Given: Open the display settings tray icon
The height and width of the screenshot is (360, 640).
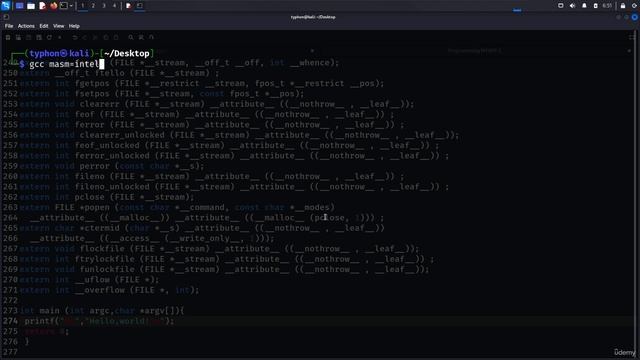Looking at the screenshot, I should [x=561, y=6].
